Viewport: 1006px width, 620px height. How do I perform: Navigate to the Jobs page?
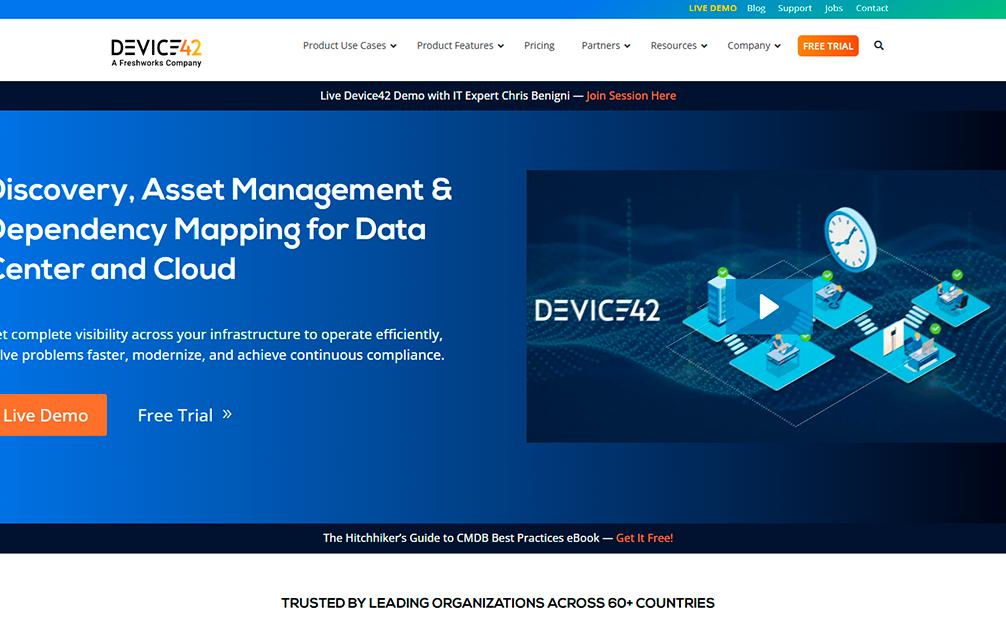point(834,8)
